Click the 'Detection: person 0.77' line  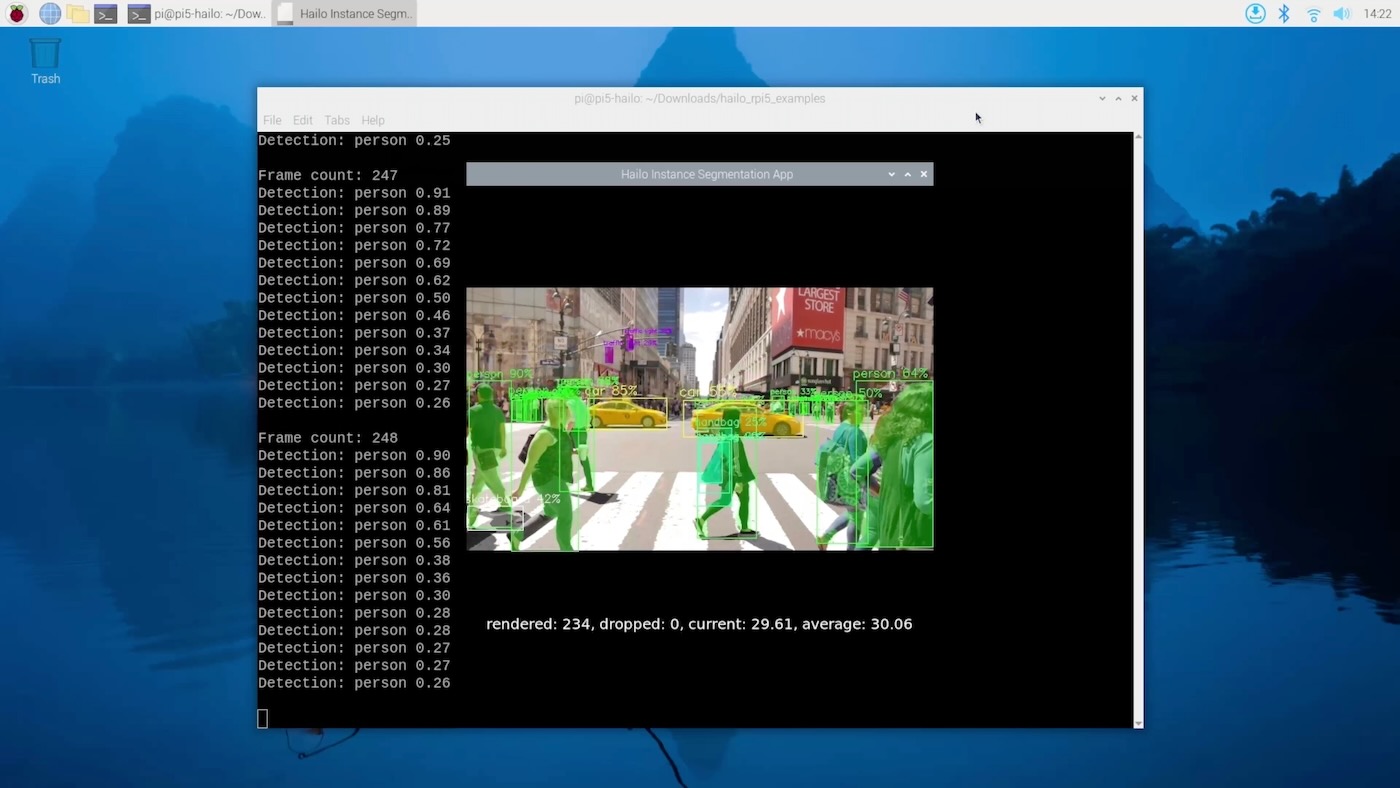(354, 228)
